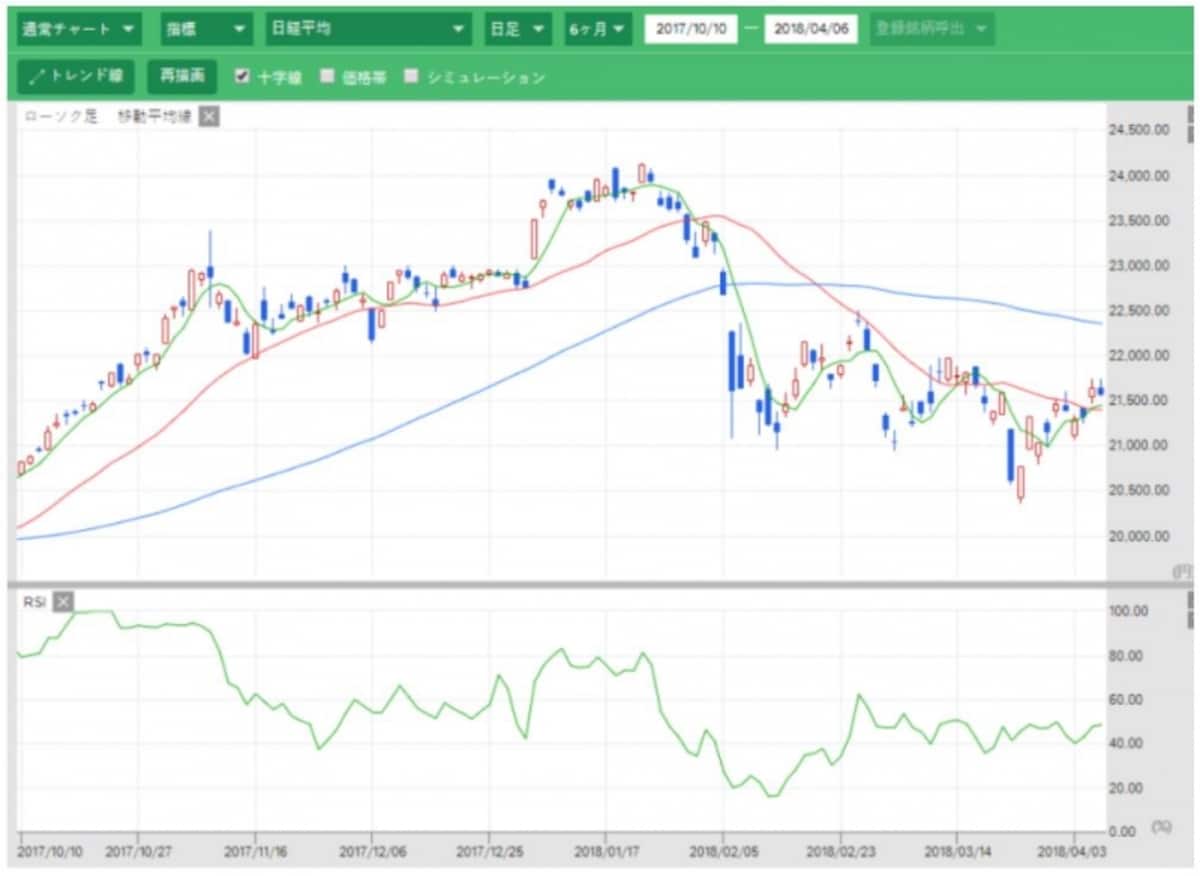1200x876 pixels.
Task: Click the upper handle at RSI panel's right edge
Action: coord(1190,601)
